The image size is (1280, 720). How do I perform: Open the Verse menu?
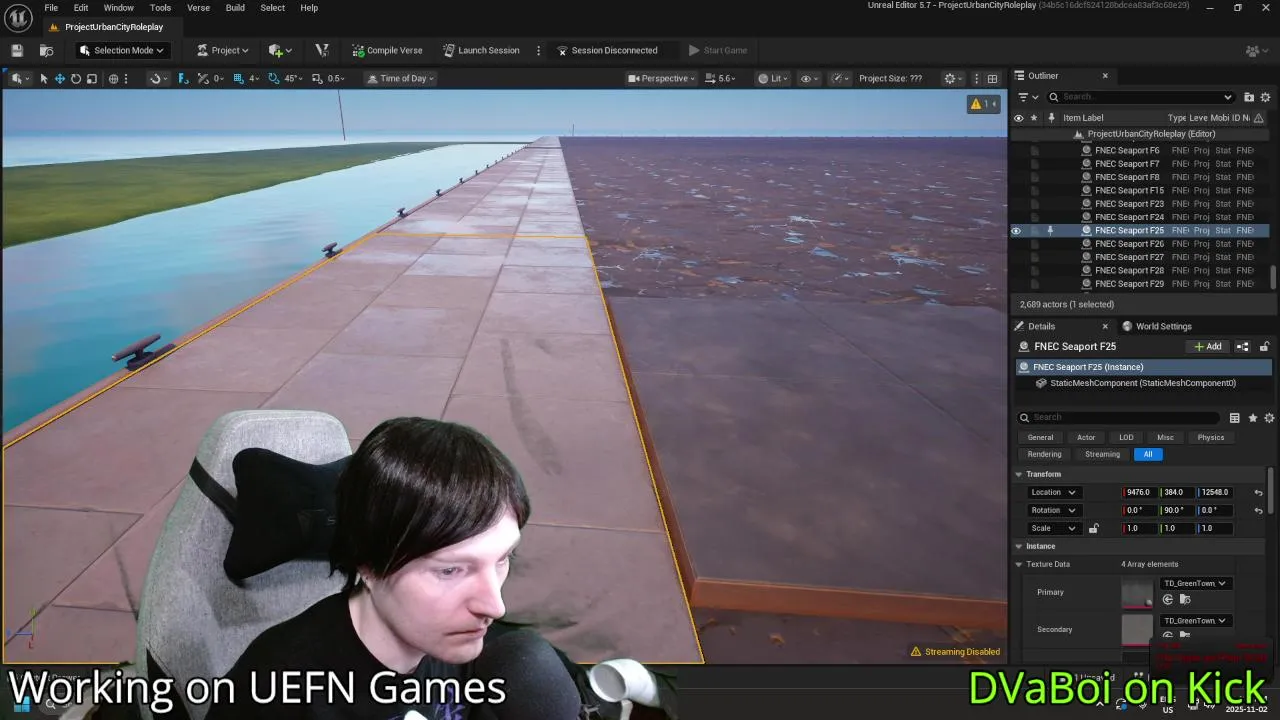199,8
